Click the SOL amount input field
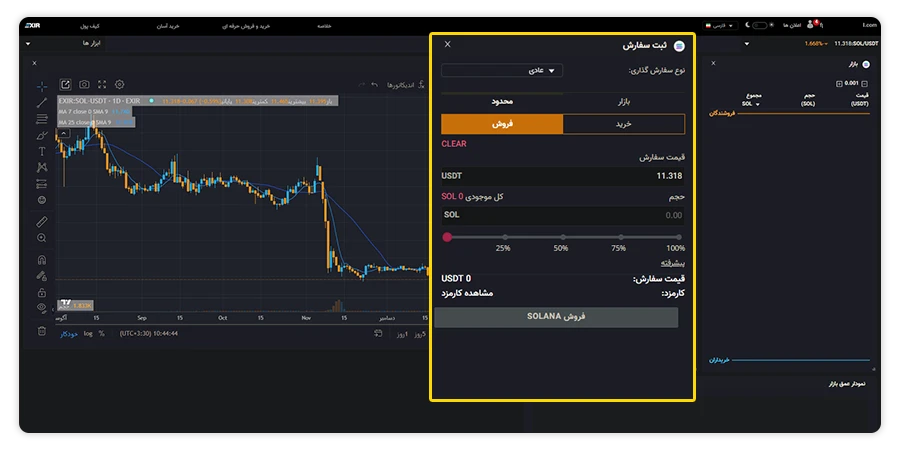900x450 pixels. (x=563, y=215)
